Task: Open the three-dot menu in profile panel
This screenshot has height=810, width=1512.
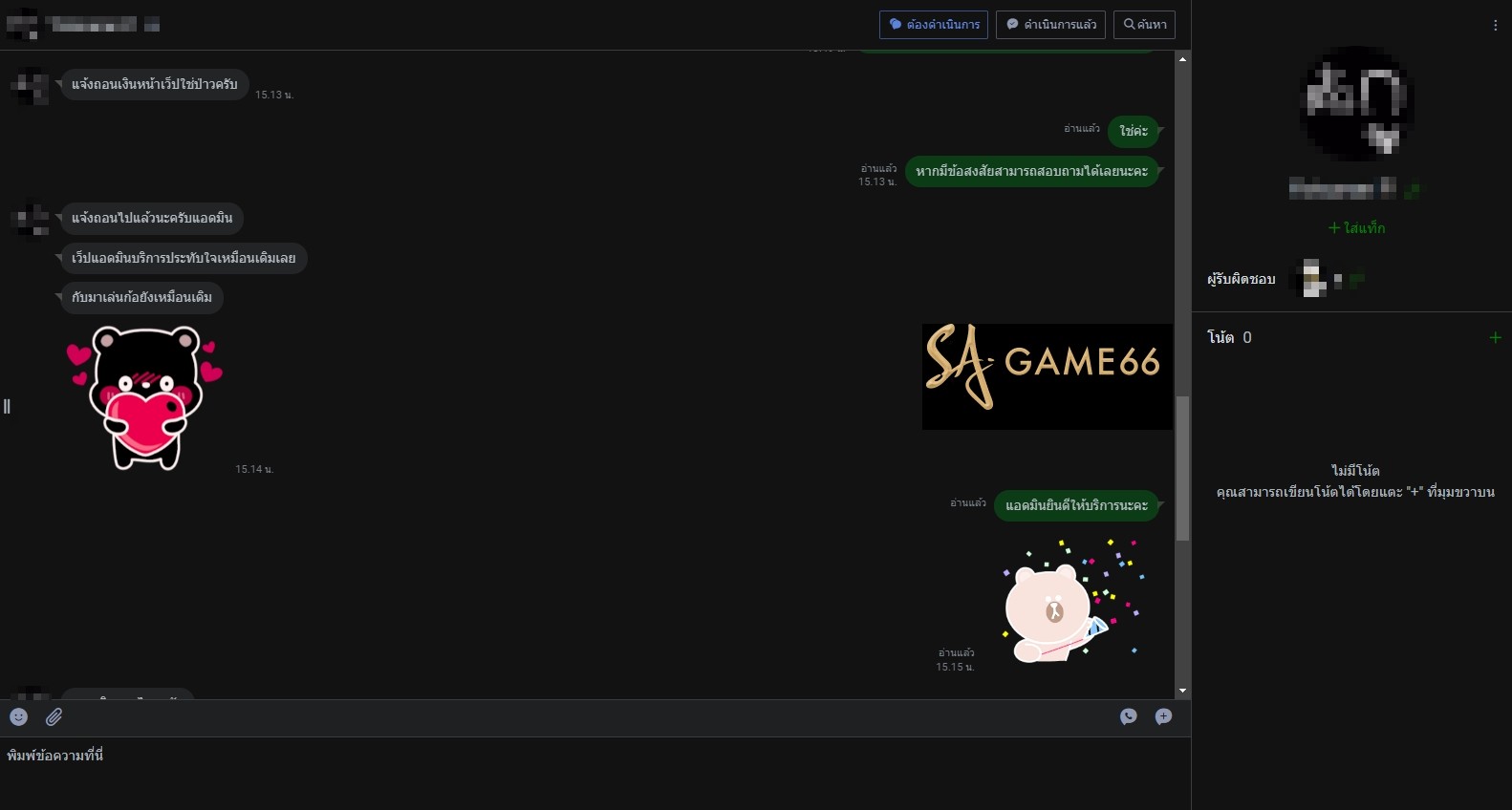Action: [1496, 26]
